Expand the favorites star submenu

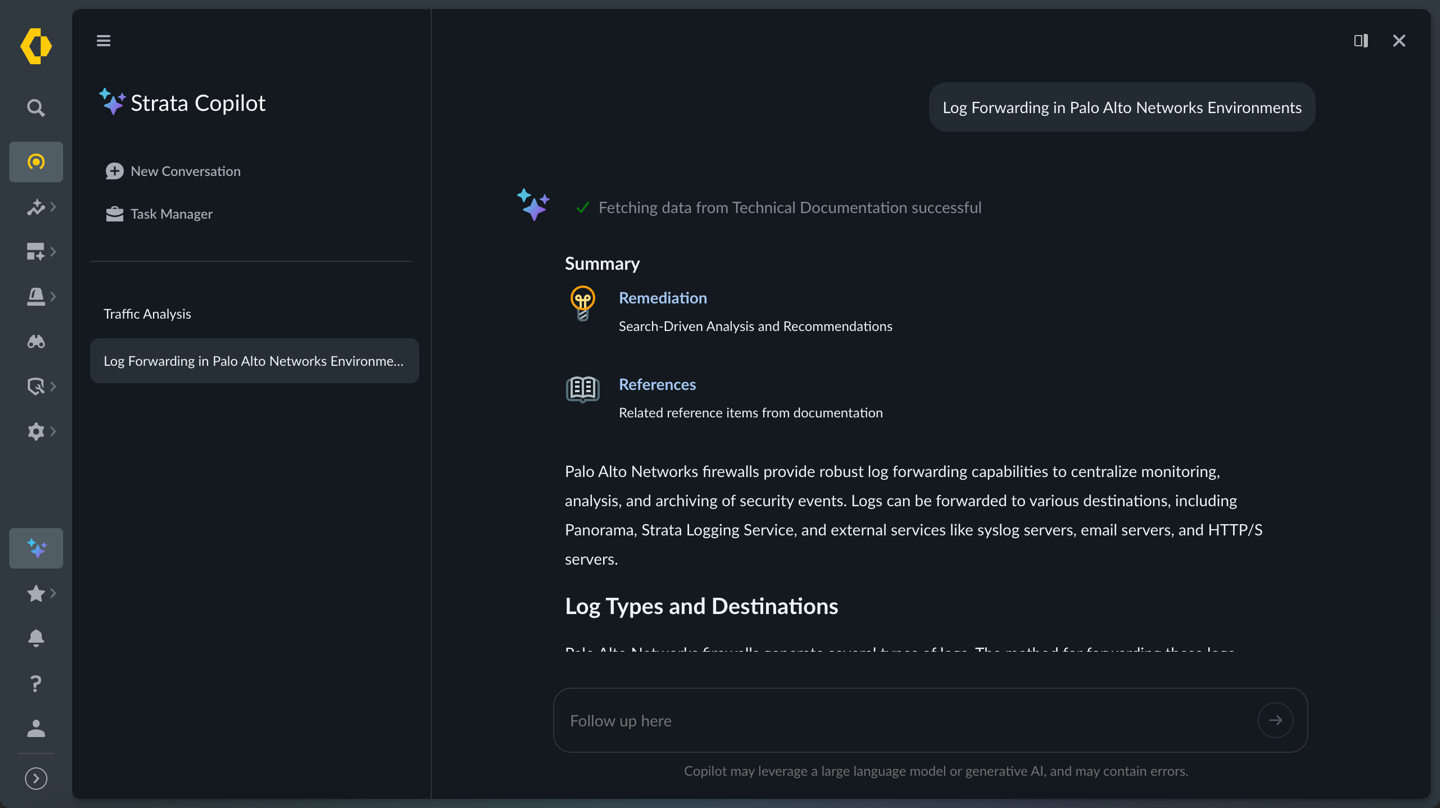pos(38,593)
